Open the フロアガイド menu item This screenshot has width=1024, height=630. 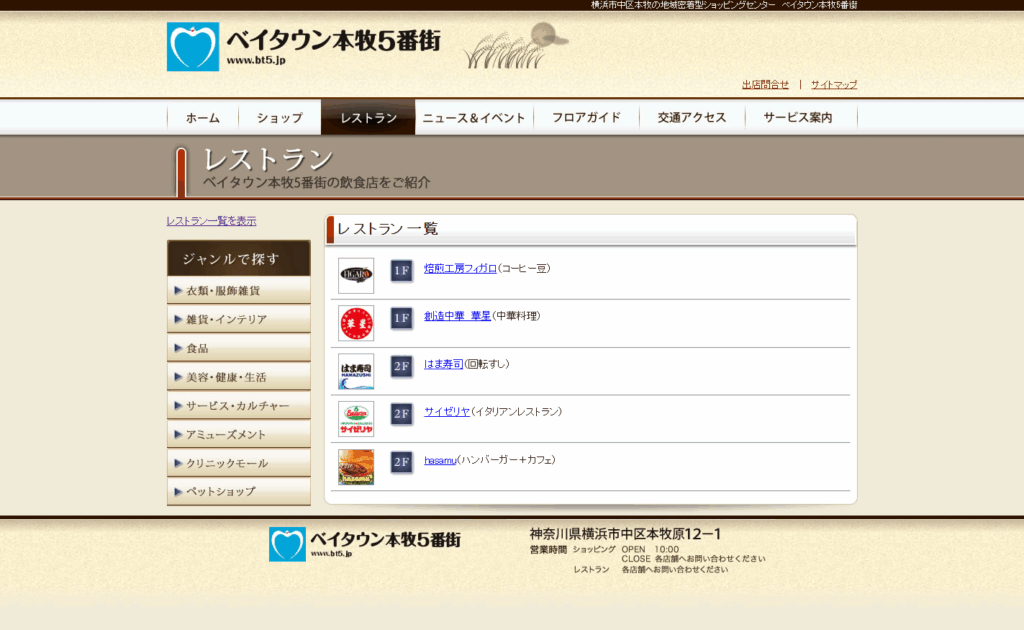[586, 118]
